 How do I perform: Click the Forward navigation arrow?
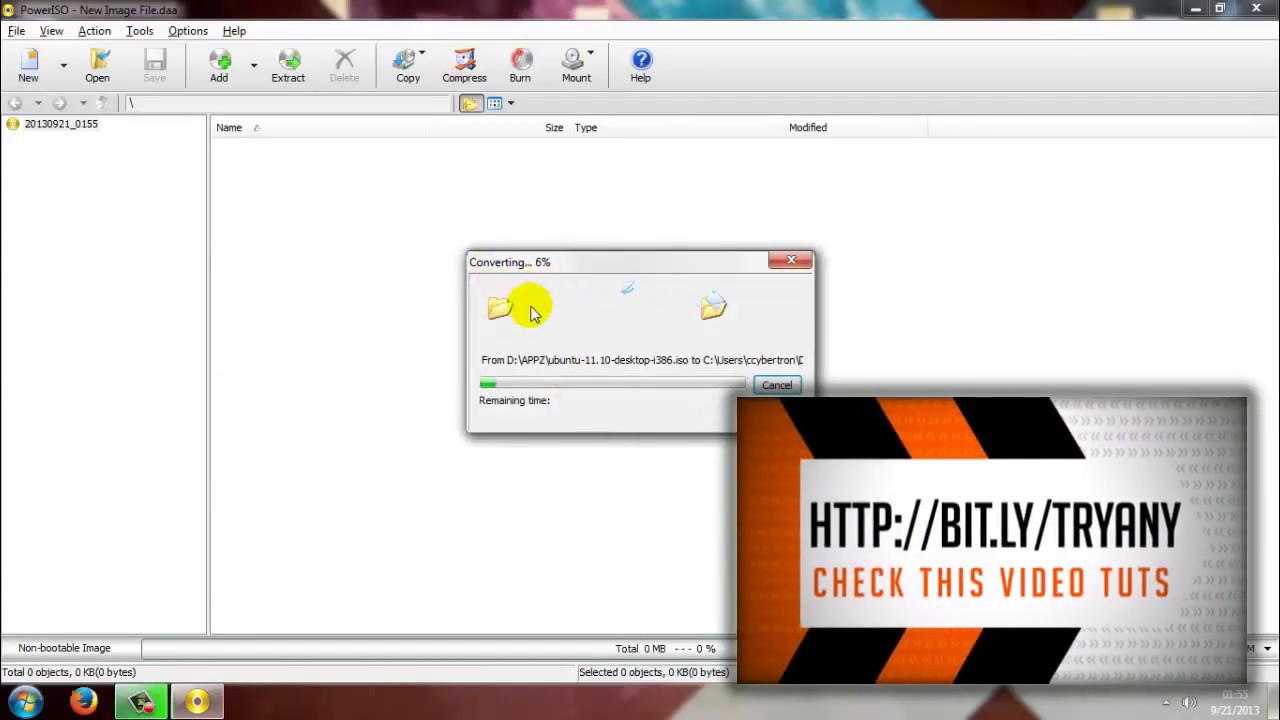pyautogui.click(x=59, y=103)
